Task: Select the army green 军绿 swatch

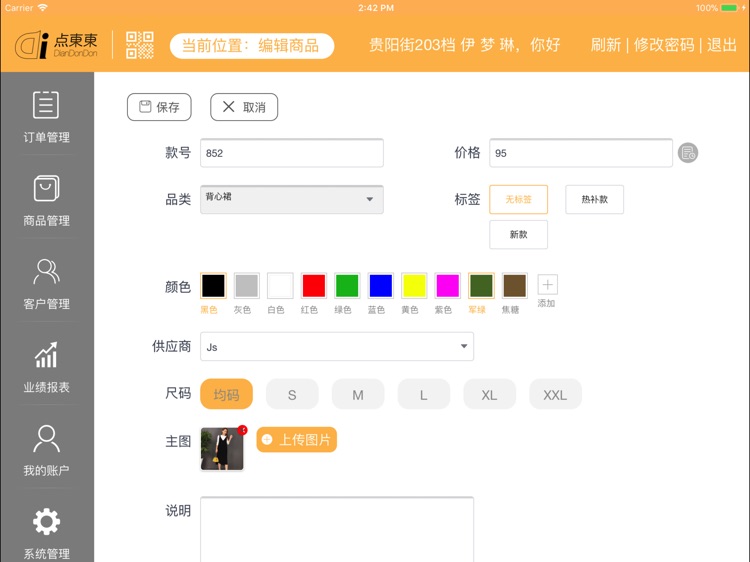Action: coord(481,286)
